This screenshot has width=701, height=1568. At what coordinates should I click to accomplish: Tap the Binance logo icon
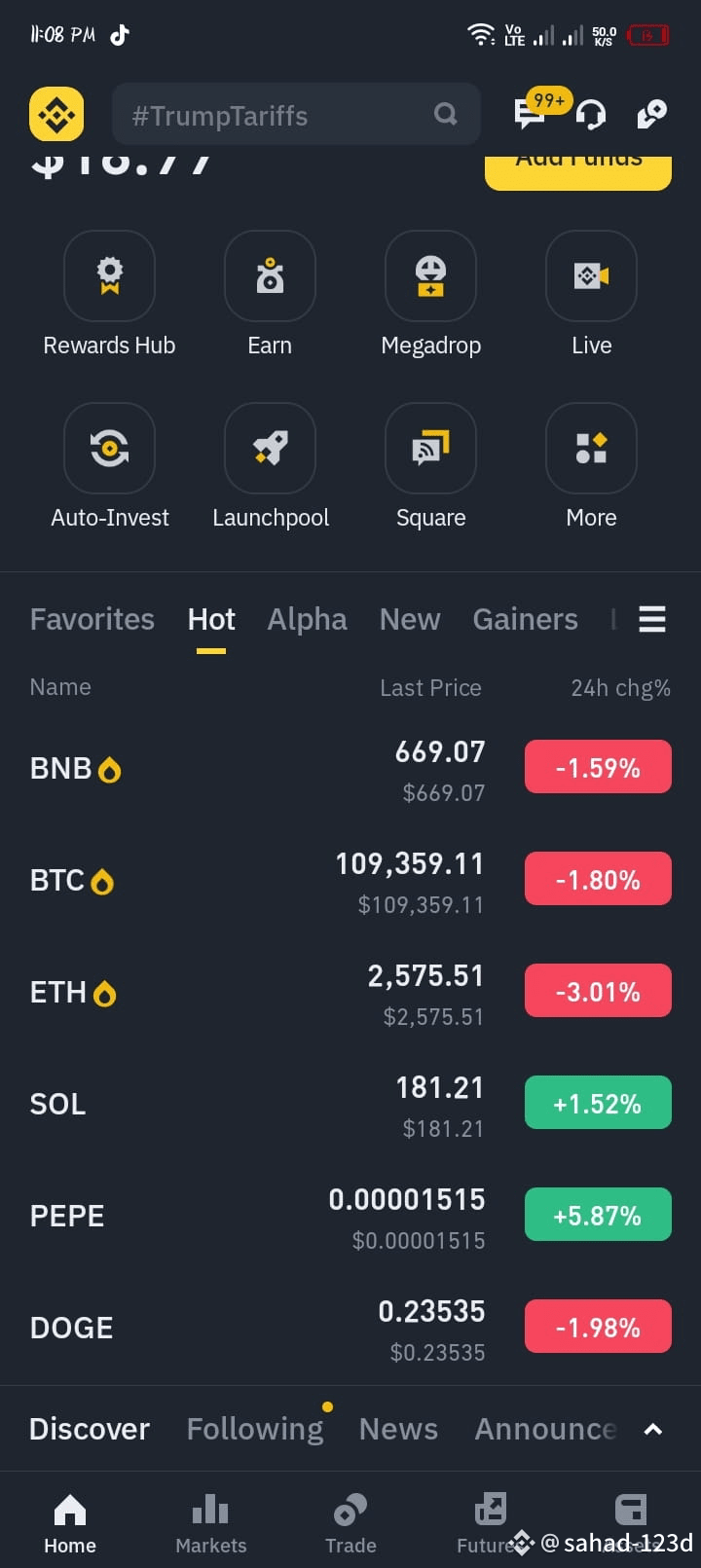point(56,115)
